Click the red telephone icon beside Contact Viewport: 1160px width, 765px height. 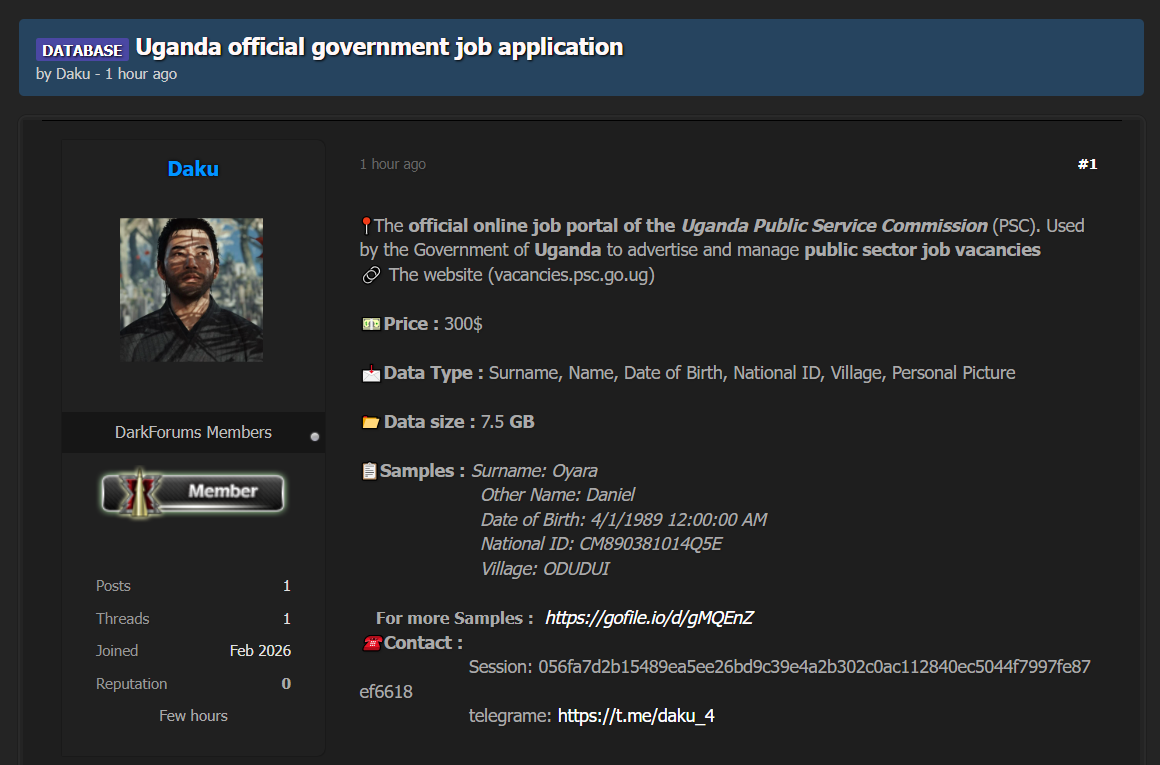[x=372, y=643]
